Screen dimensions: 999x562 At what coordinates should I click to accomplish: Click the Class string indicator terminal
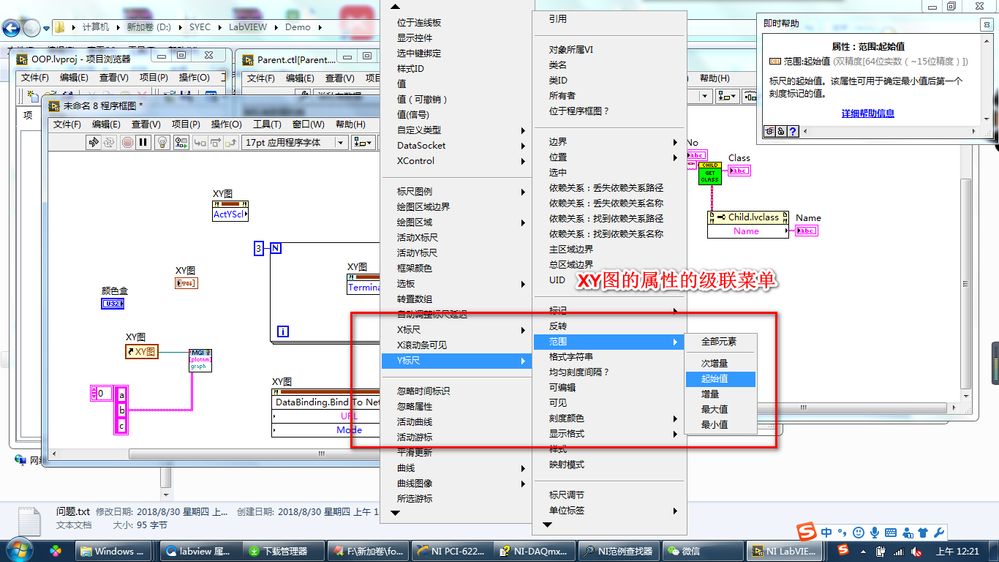pyautogui.click(x=739, y=171)
